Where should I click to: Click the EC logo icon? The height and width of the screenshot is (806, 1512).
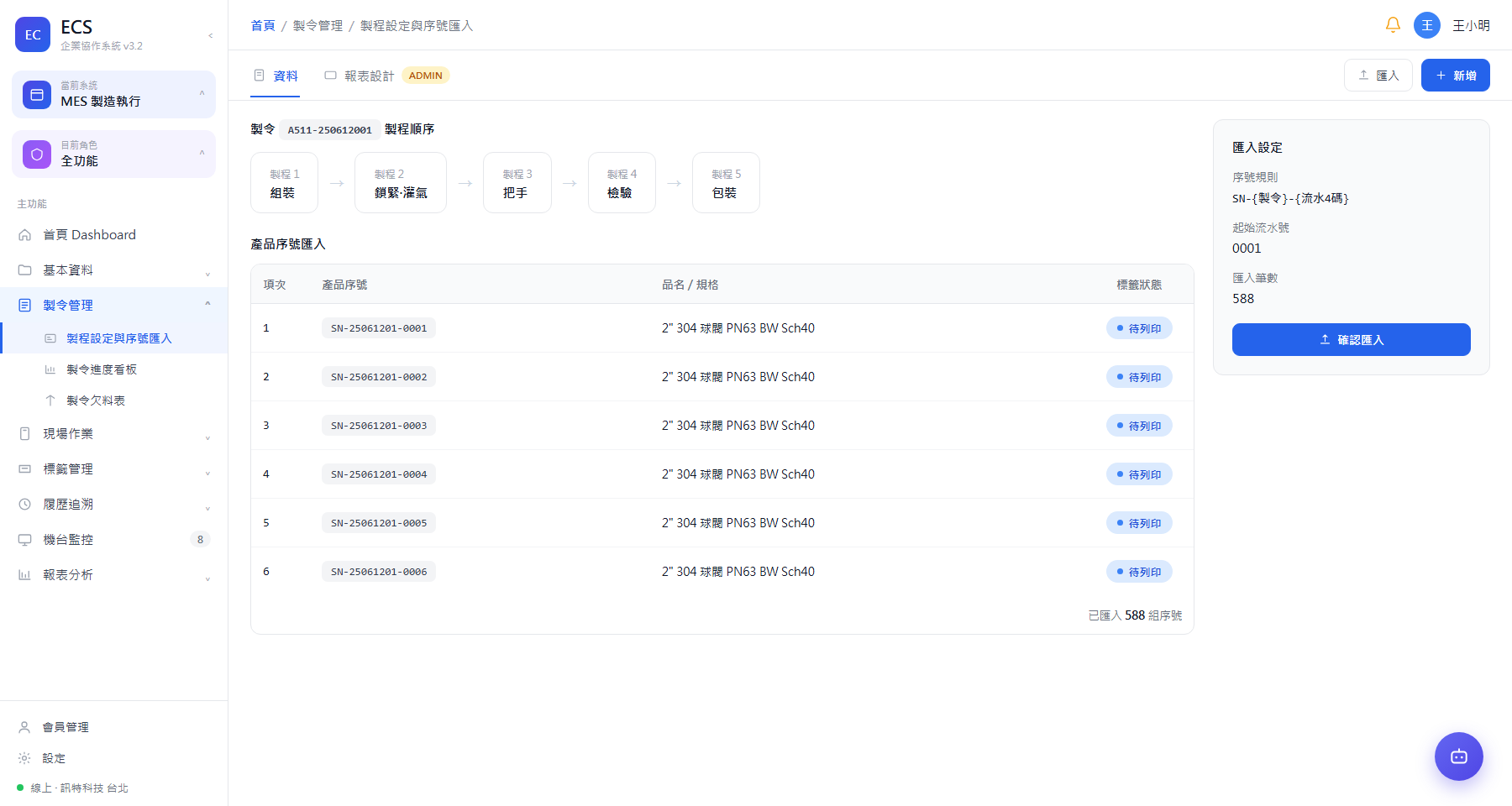[33, 34]
